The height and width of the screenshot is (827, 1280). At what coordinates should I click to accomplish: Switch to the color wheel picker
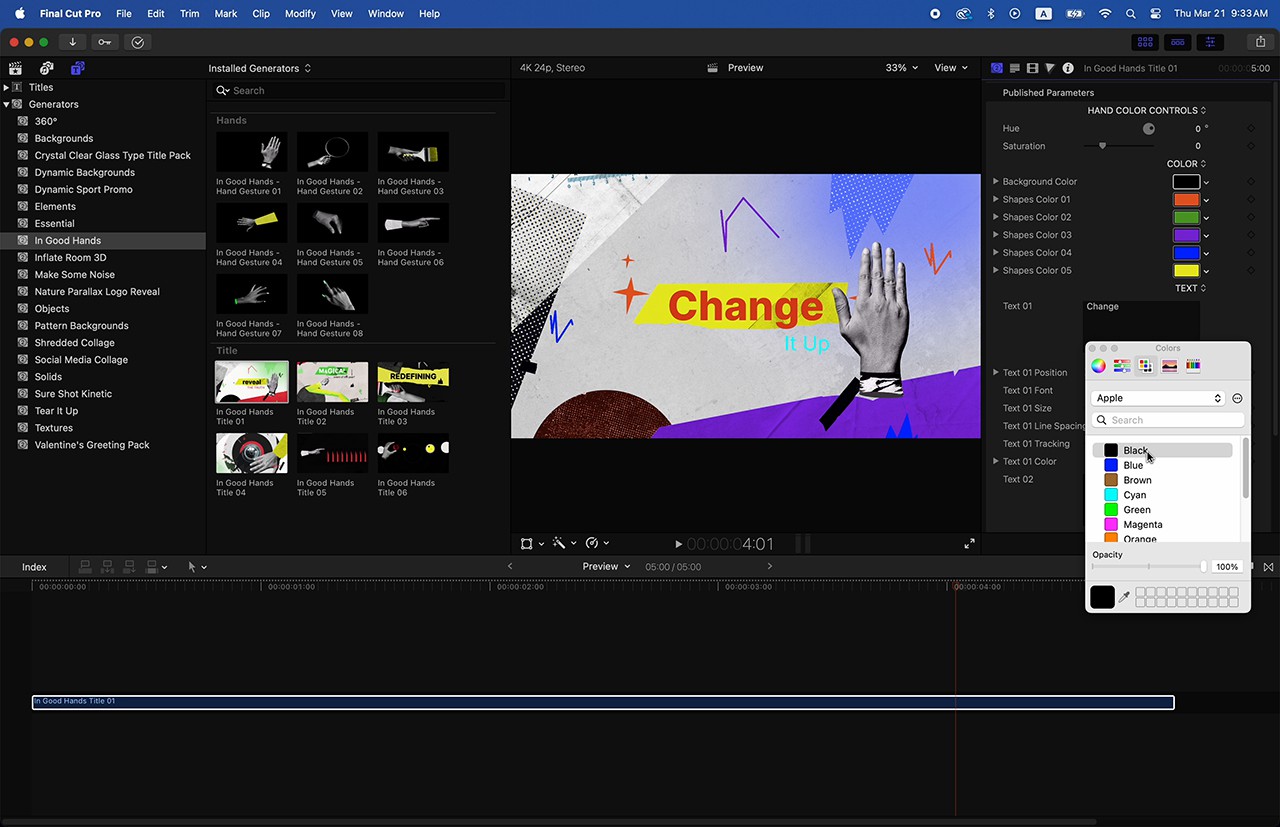click(1098, 366)
